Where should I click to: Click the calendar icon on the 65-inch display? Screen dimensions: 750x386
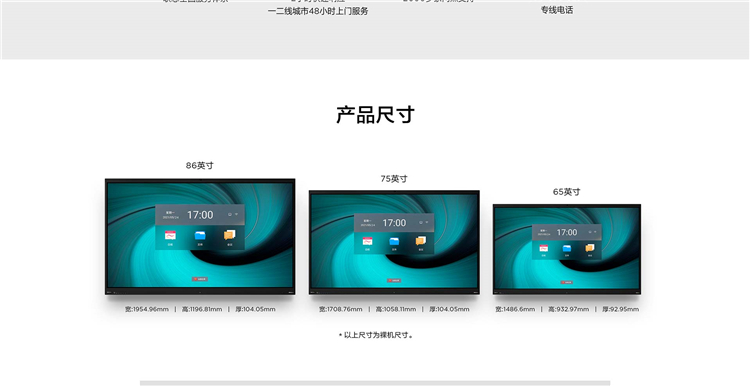(544, 248)
